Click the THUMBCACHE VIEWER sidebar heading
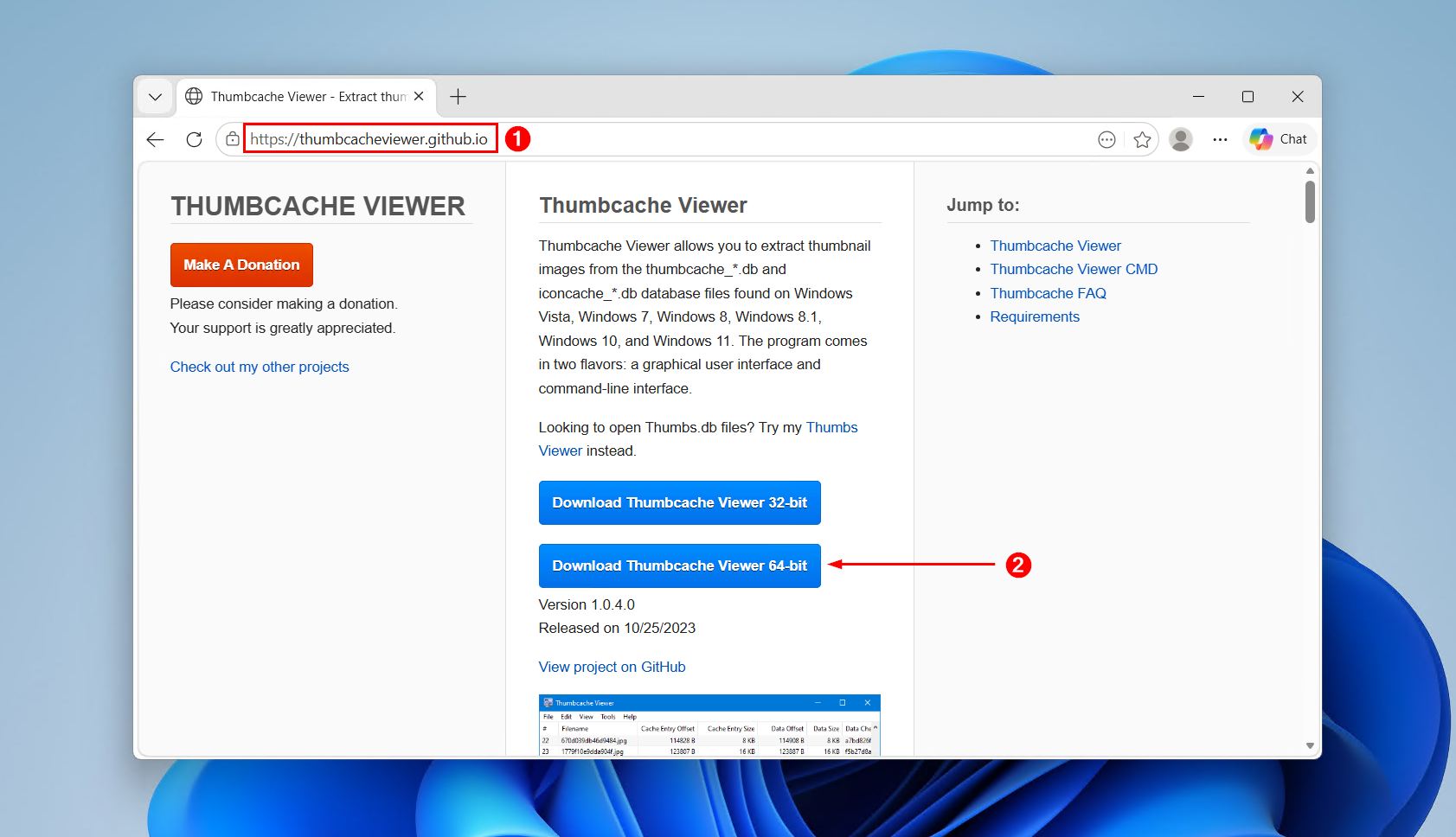Screen dimensions: 1456x837 [317, 206]
